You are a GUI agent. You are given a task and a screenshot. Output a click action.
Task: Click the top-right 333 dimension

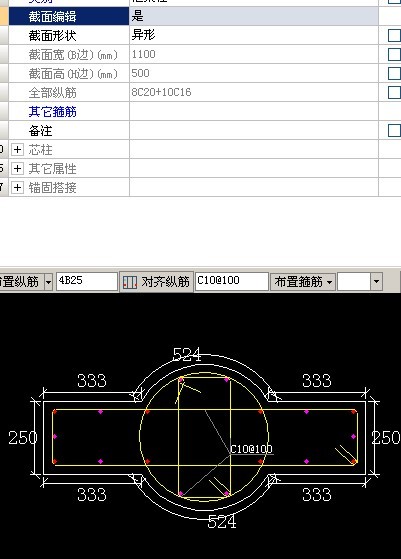[x=317, y=381]
